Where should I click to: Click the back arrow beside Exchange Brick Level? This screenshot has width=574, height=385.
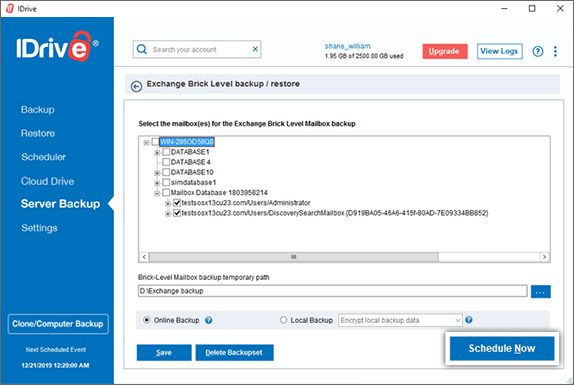point(137,86)
